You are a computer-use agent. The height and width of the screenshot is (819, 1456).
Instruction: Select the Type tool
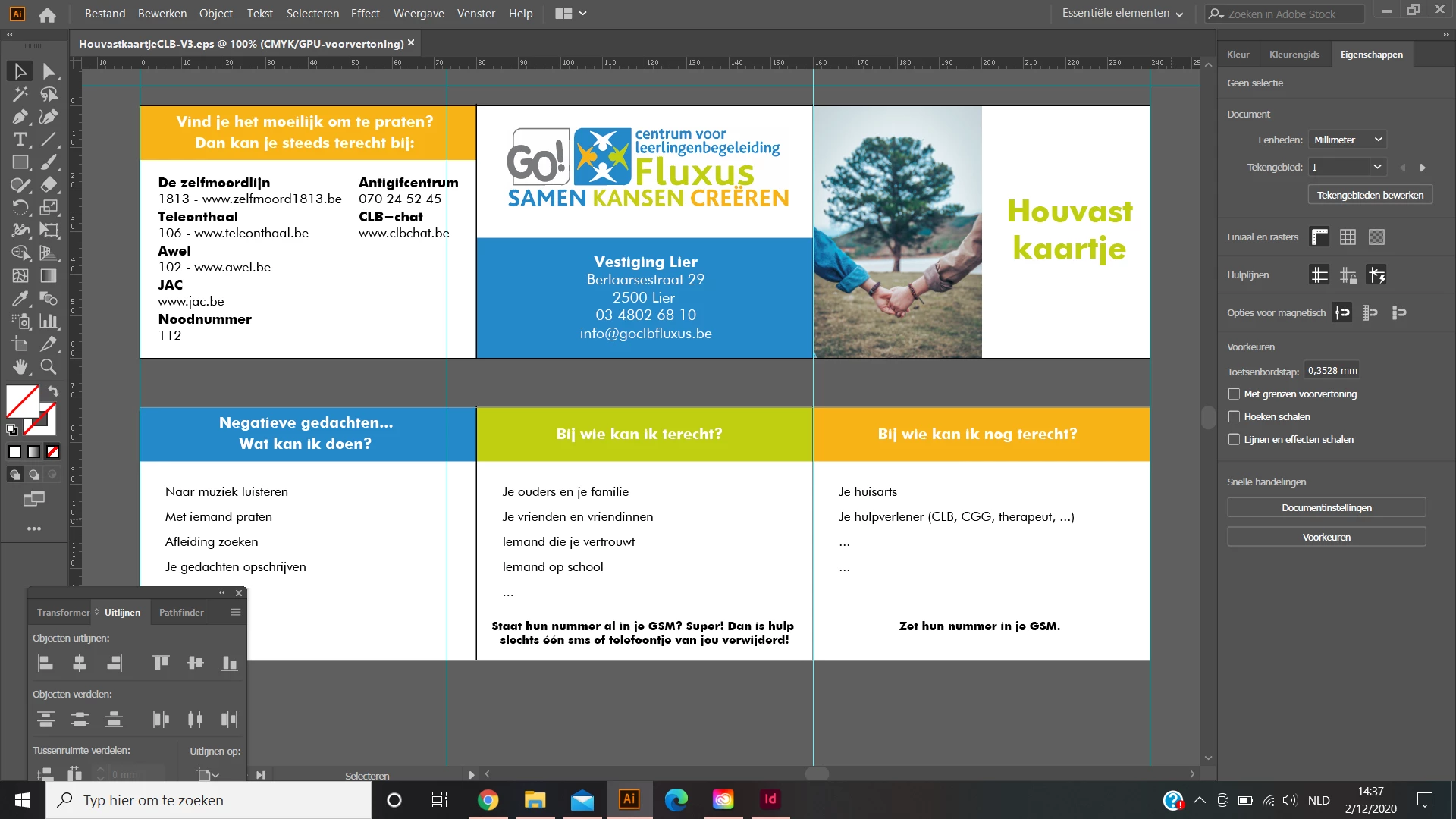click(20, 140)
